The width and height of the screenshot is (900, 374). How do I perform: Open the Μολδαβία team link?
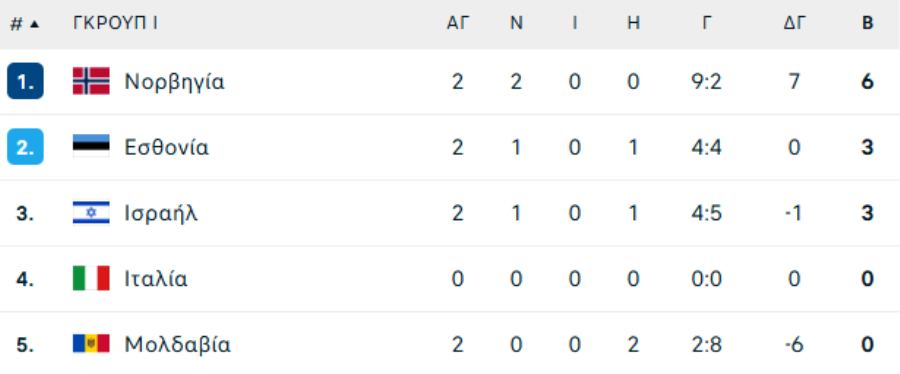coord(178,345)
